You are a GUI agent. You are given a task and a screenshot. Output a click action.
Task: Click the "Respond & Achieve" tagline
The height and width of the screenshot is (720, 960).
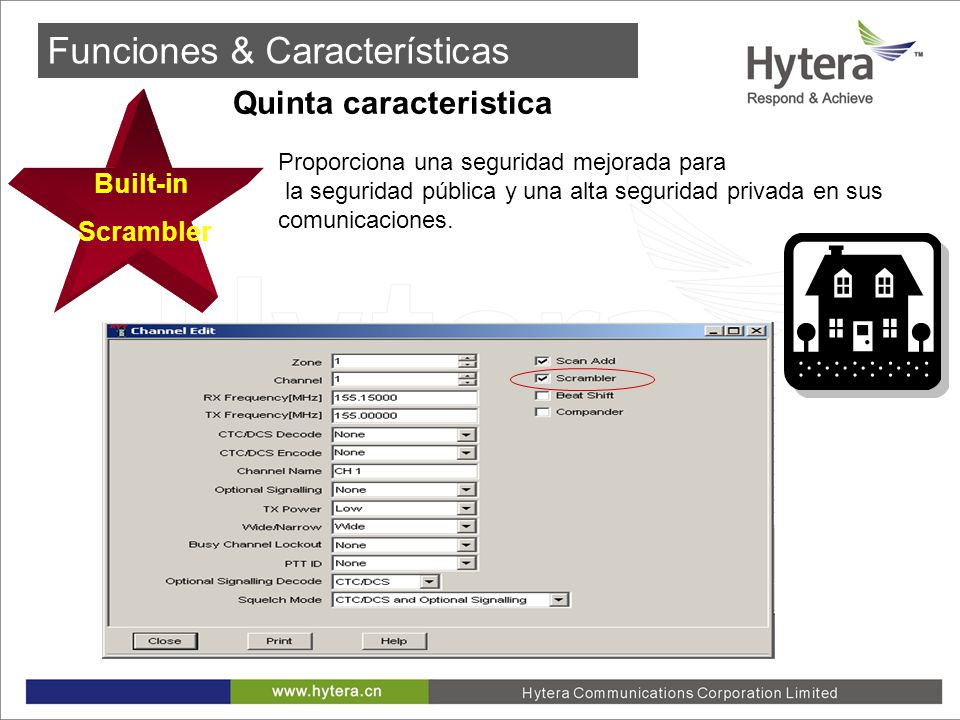tap(810, 99)
